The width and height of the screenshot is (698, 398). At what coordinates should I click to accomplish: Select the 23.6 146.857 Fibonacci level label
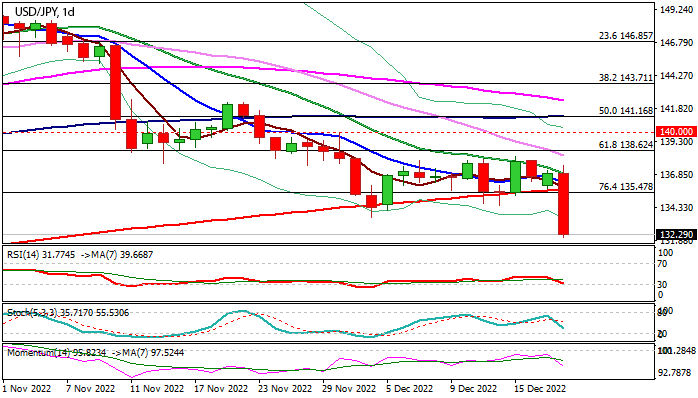pyautogui.click(x=626, y=36)
